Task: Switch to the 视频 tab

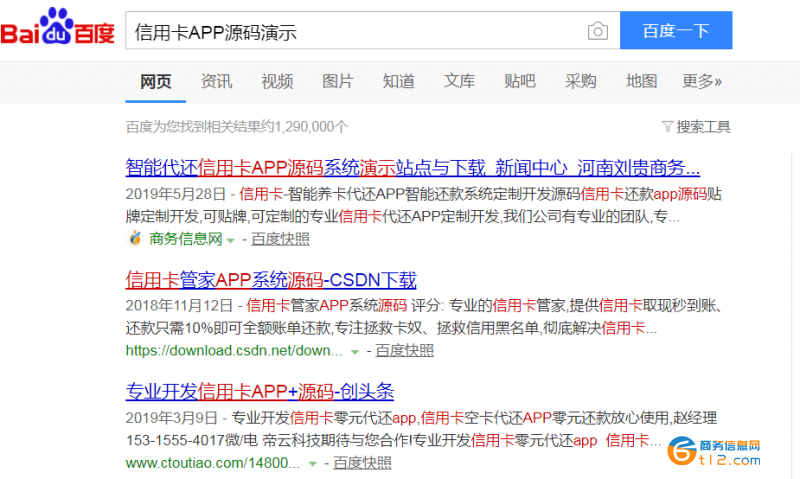Action: coord(277,81)
